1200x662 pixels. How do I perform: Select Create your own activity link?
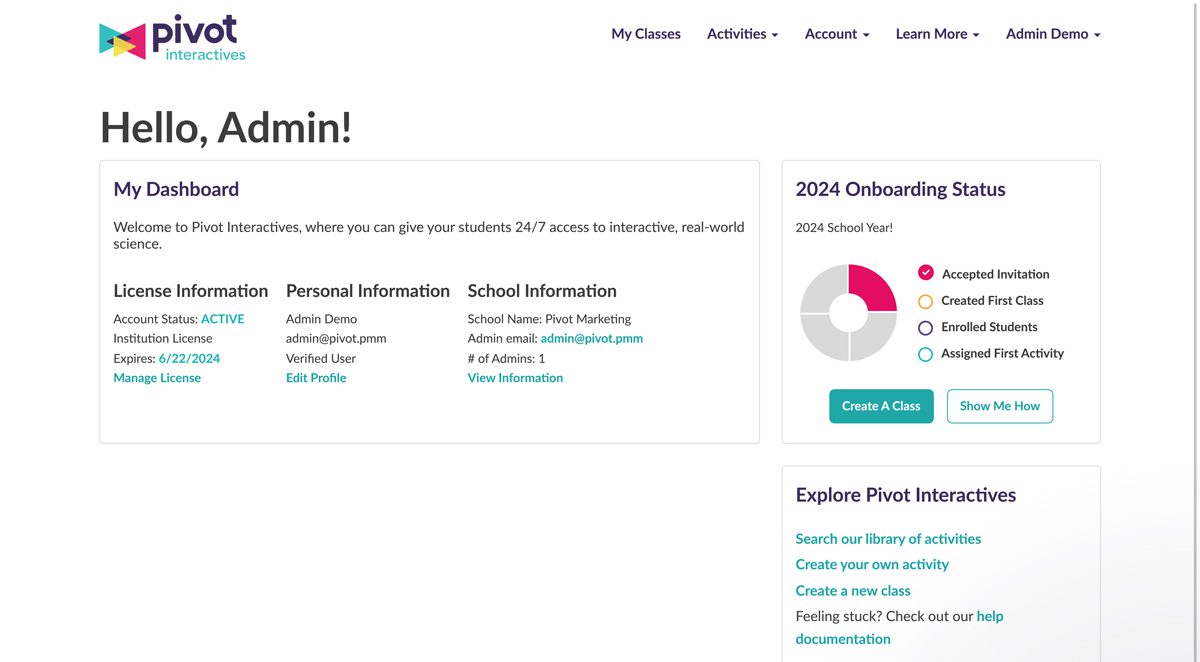872,565
